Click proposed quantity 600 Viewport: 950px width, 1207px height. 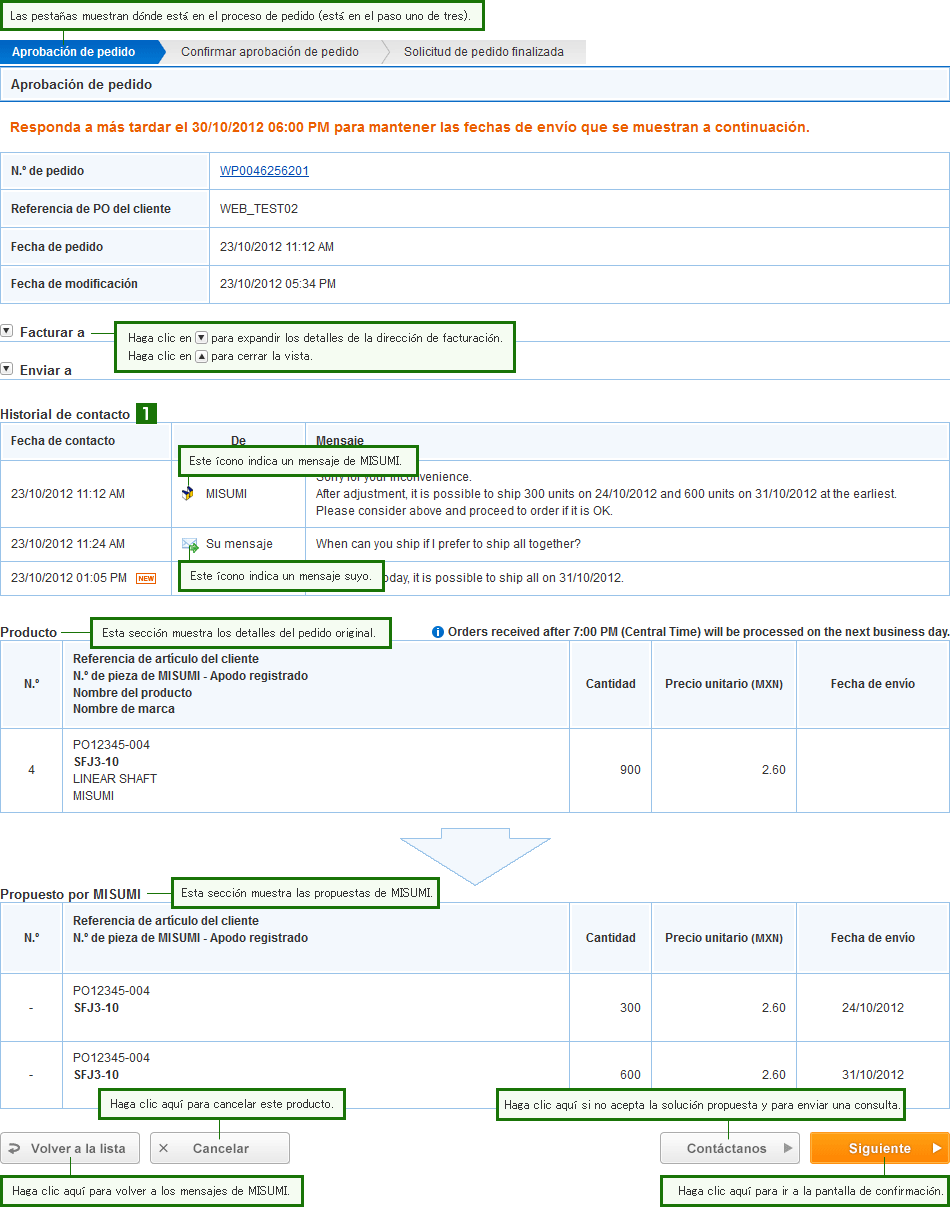[x=630, y=1075]
